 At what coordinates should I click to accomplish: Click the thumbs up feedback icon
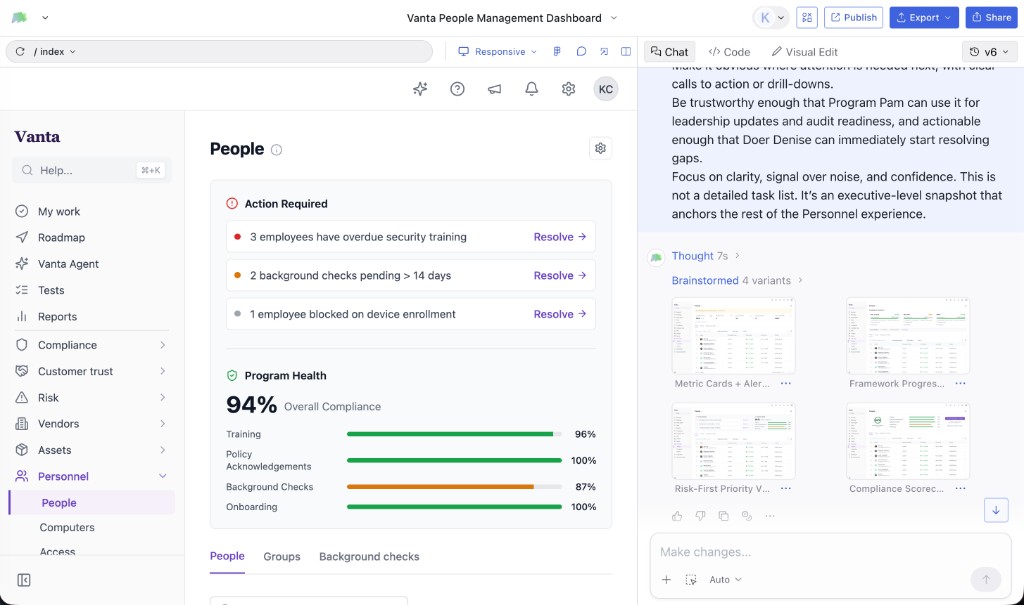(677, 515)
